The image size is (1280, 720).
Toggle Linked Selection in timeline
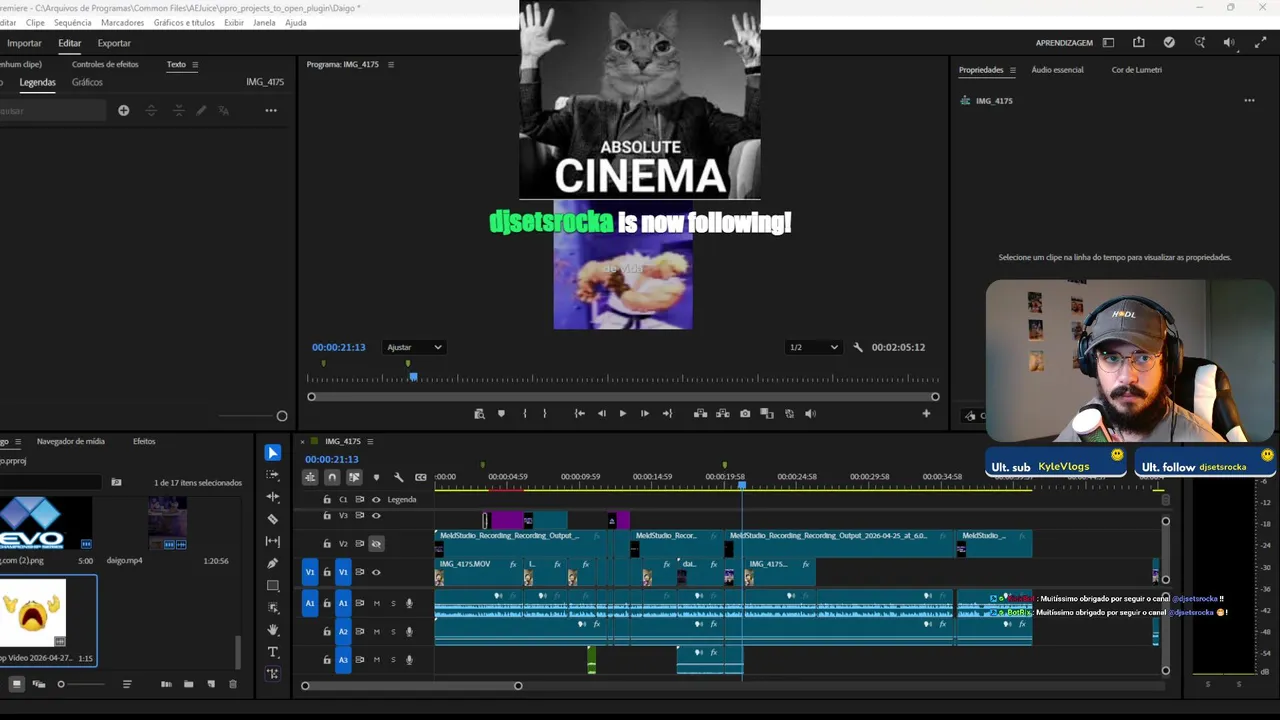(x=354, y=477)
